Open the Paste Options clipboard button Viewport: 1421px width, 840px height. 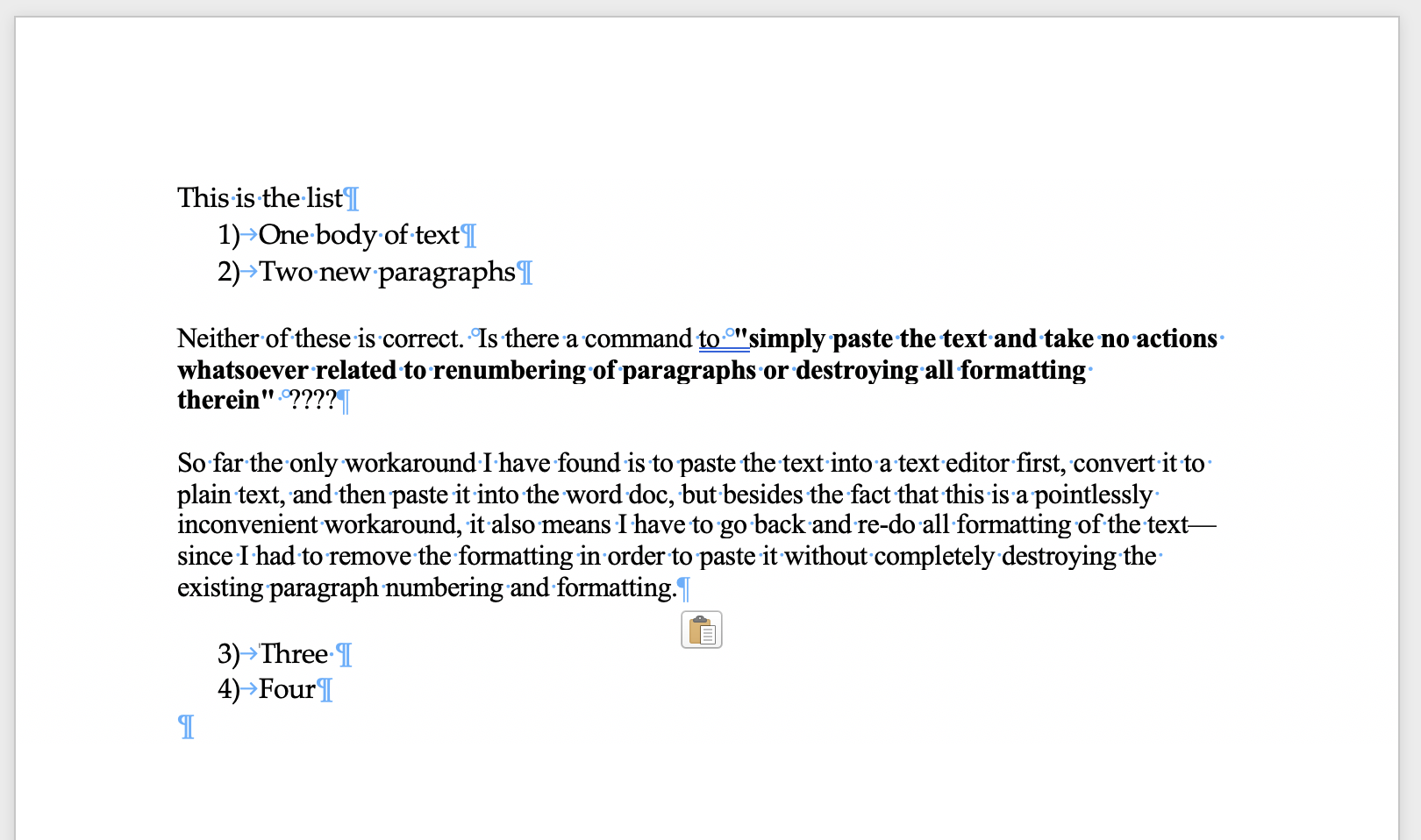[702, 630]
